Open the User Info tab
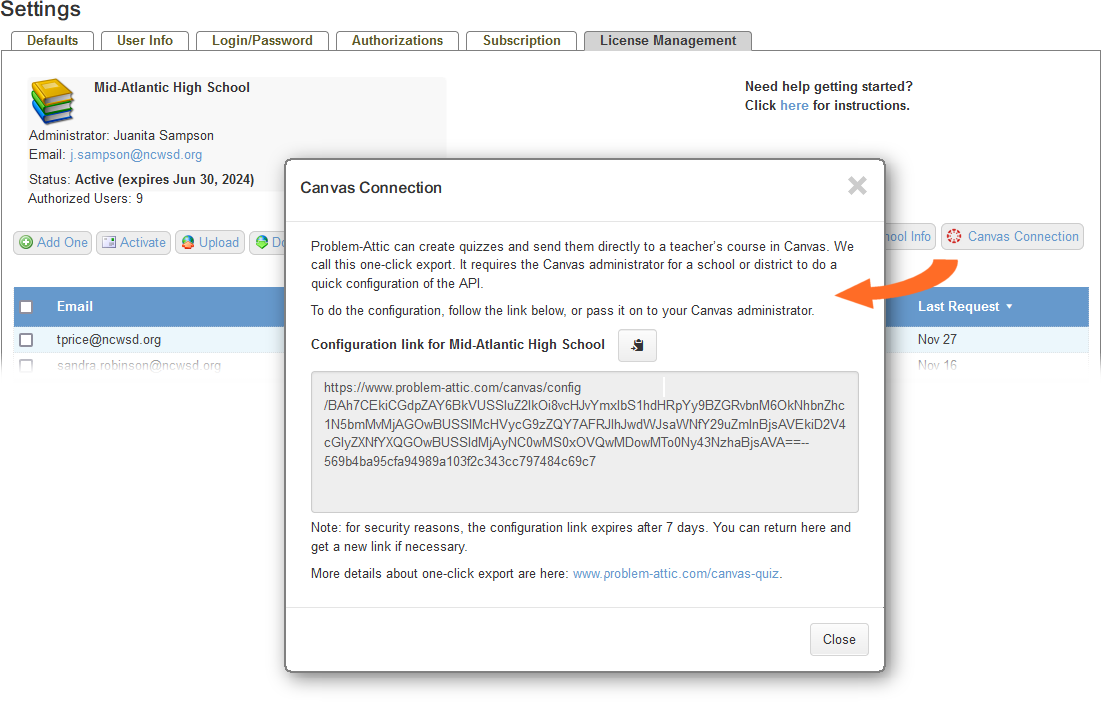 (145, 41)
